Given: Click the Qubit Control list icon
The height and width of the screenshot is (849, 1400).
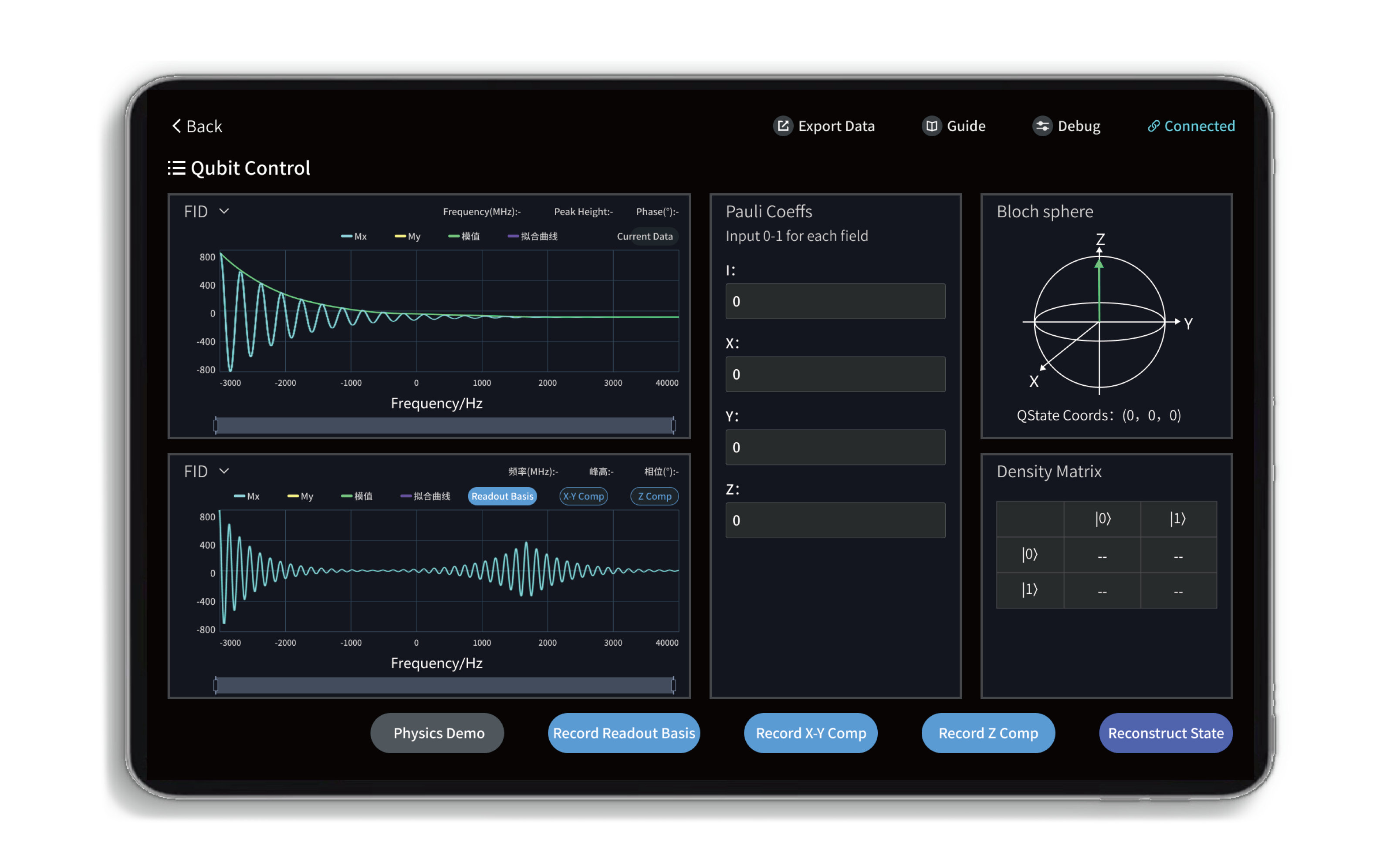Looking at the screenshot, I should [177, 168].
